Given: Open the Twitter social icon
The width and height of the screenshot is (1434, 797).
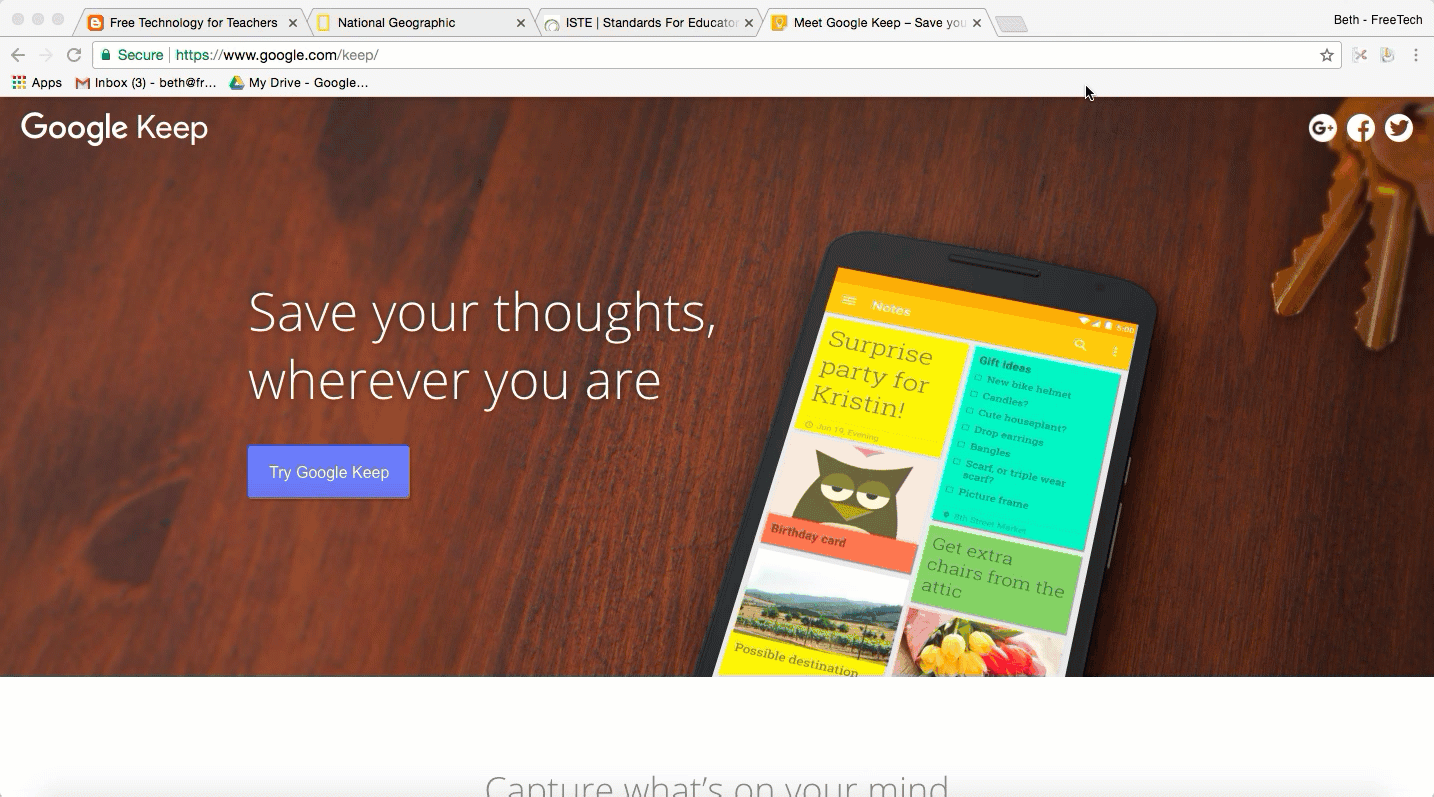Looking at the screenshot, I should click(x=1398, y=128).
